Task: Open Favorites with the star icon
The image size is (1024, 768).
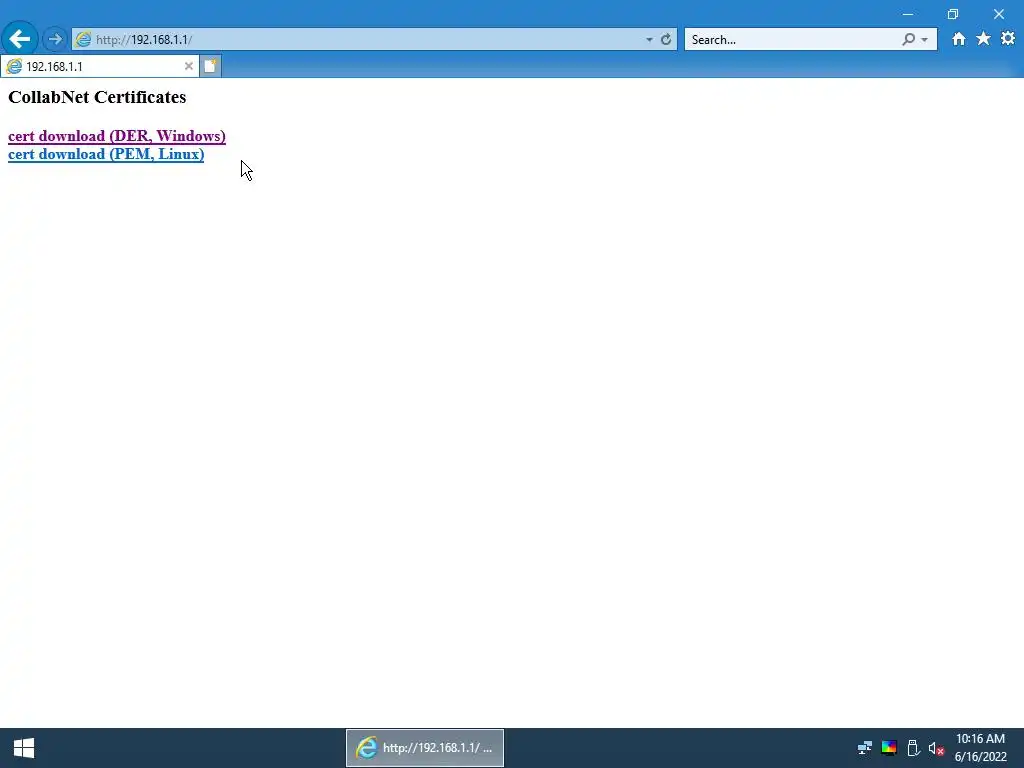Action: click(x=983, y=39)
